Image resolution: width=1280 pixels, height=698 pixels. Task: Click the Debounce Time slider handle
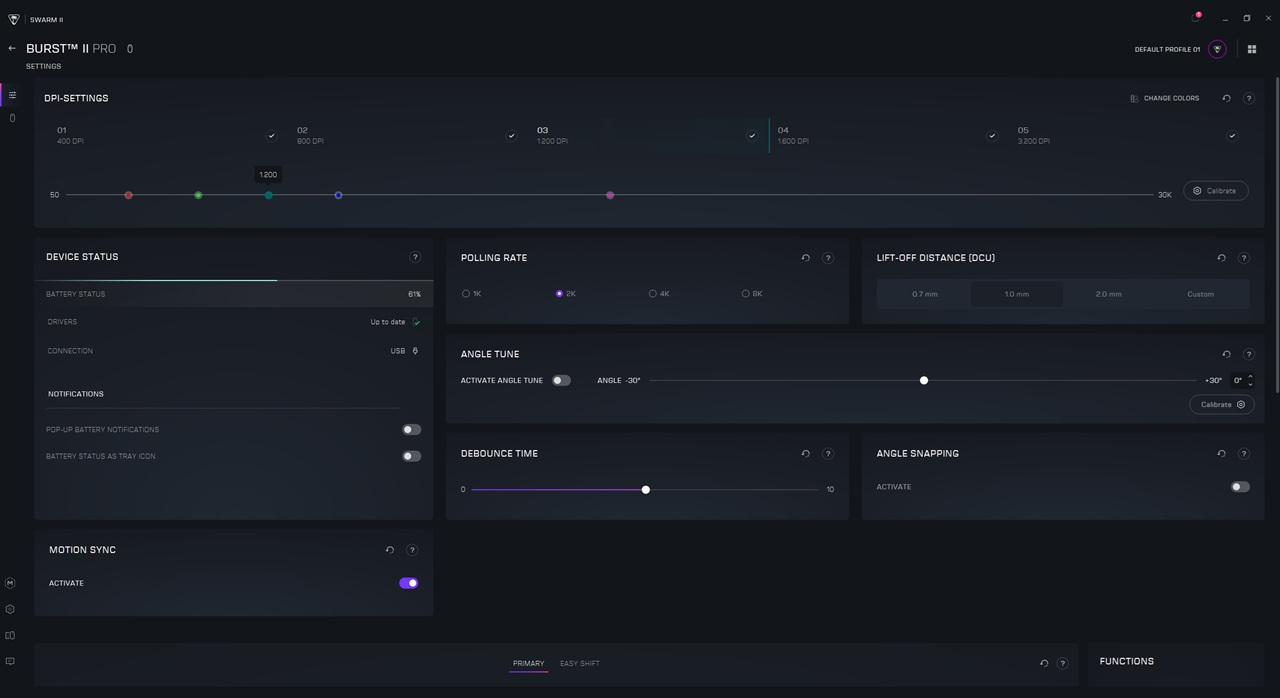pos(646,490)
